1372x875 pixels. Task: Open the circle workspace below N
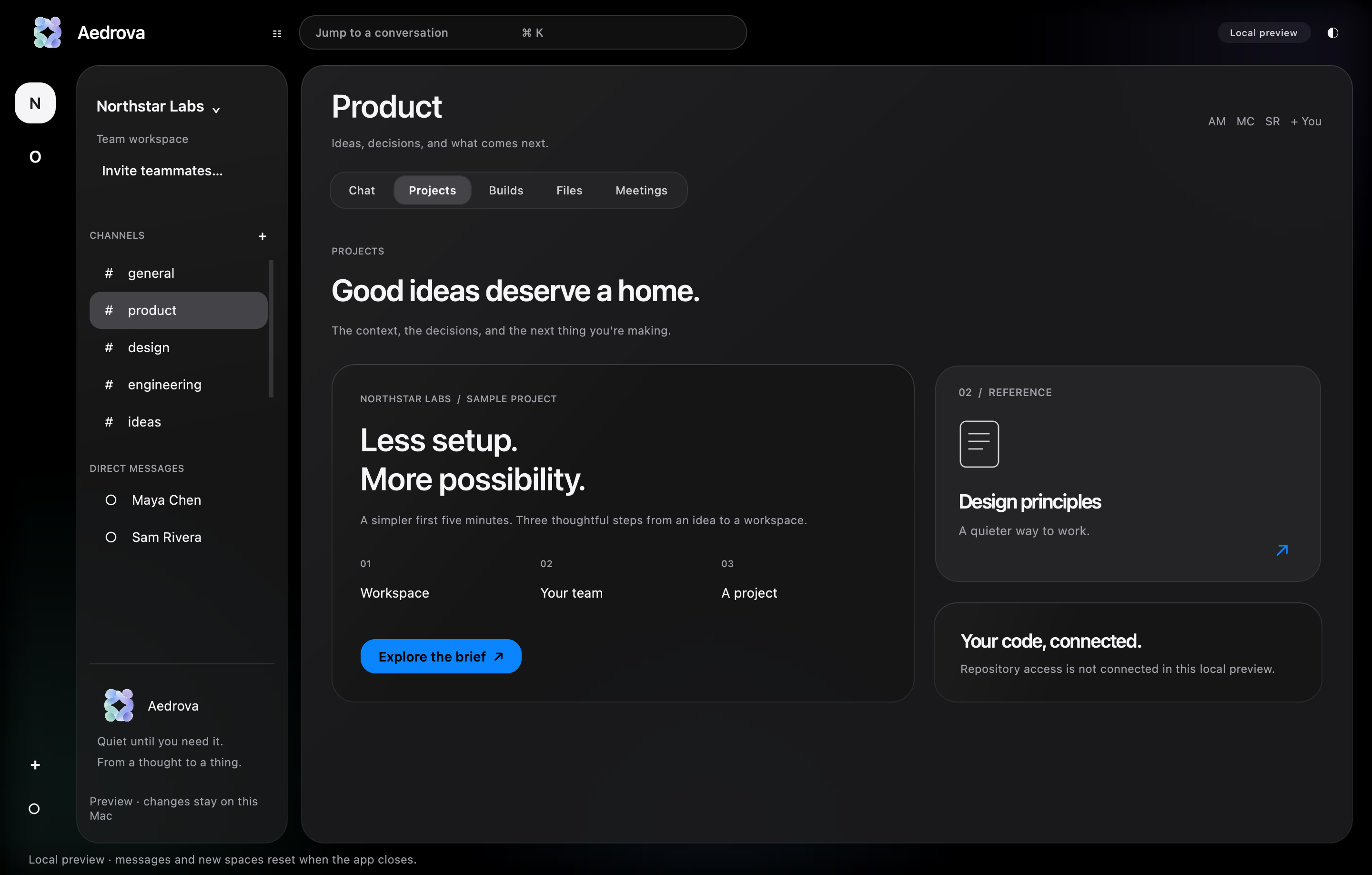[35, 157]
